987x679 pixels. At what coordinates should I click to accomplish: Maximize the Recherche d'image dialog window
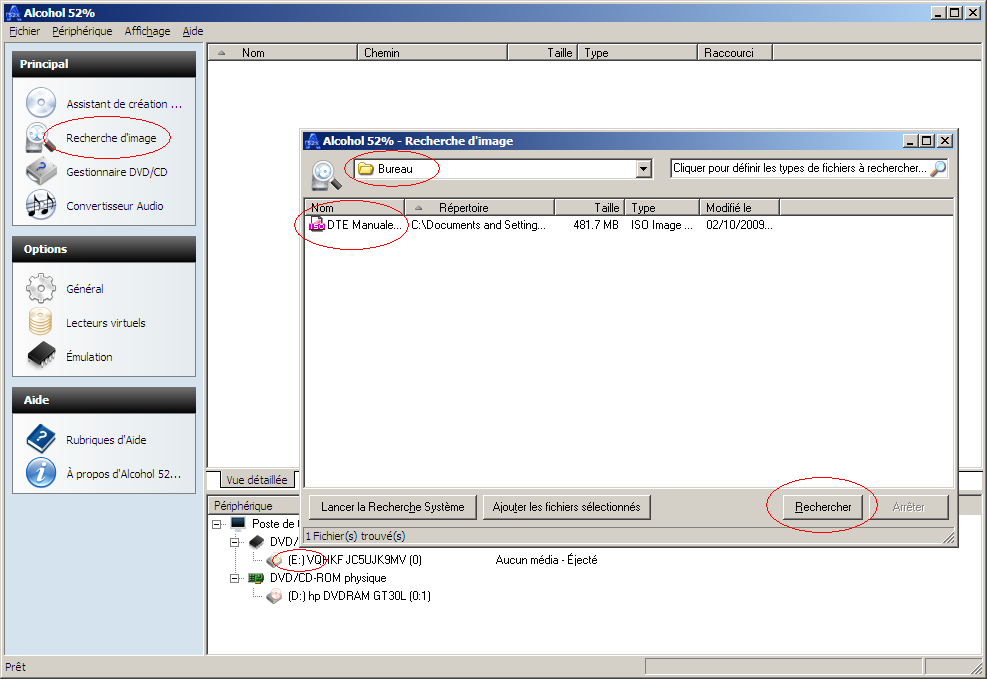point(927,141)
